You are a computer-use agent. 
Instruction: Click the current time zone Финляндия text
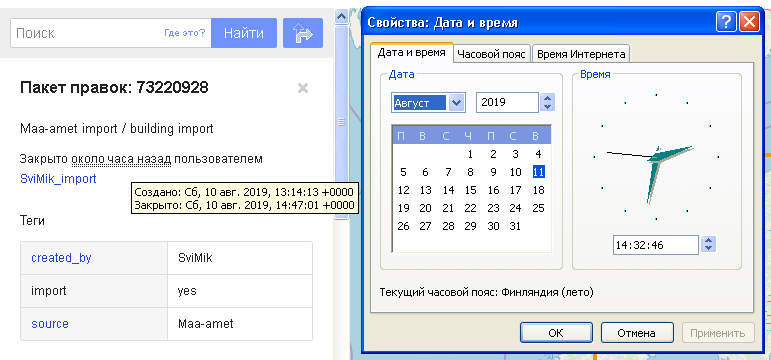pyautogui.click(x=487, y=292)
